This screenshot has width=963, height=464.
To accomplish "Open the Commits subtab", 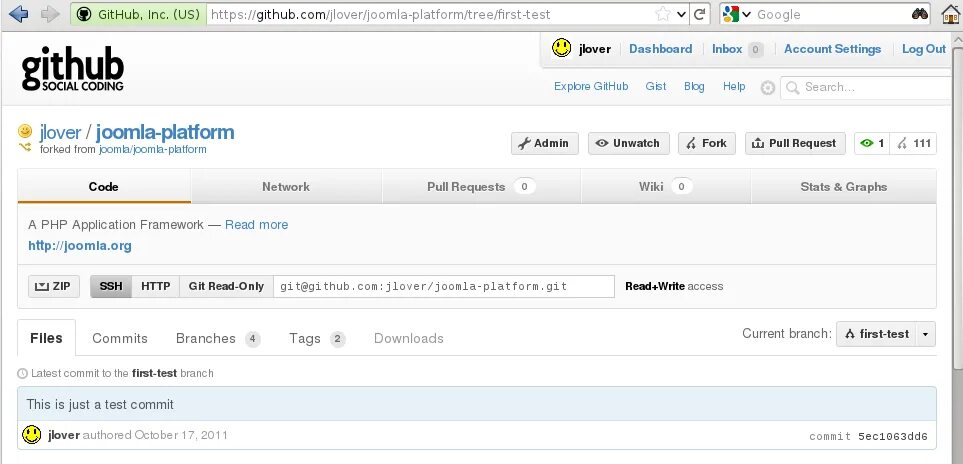I will pyautogui.click(x=120, y=339).
